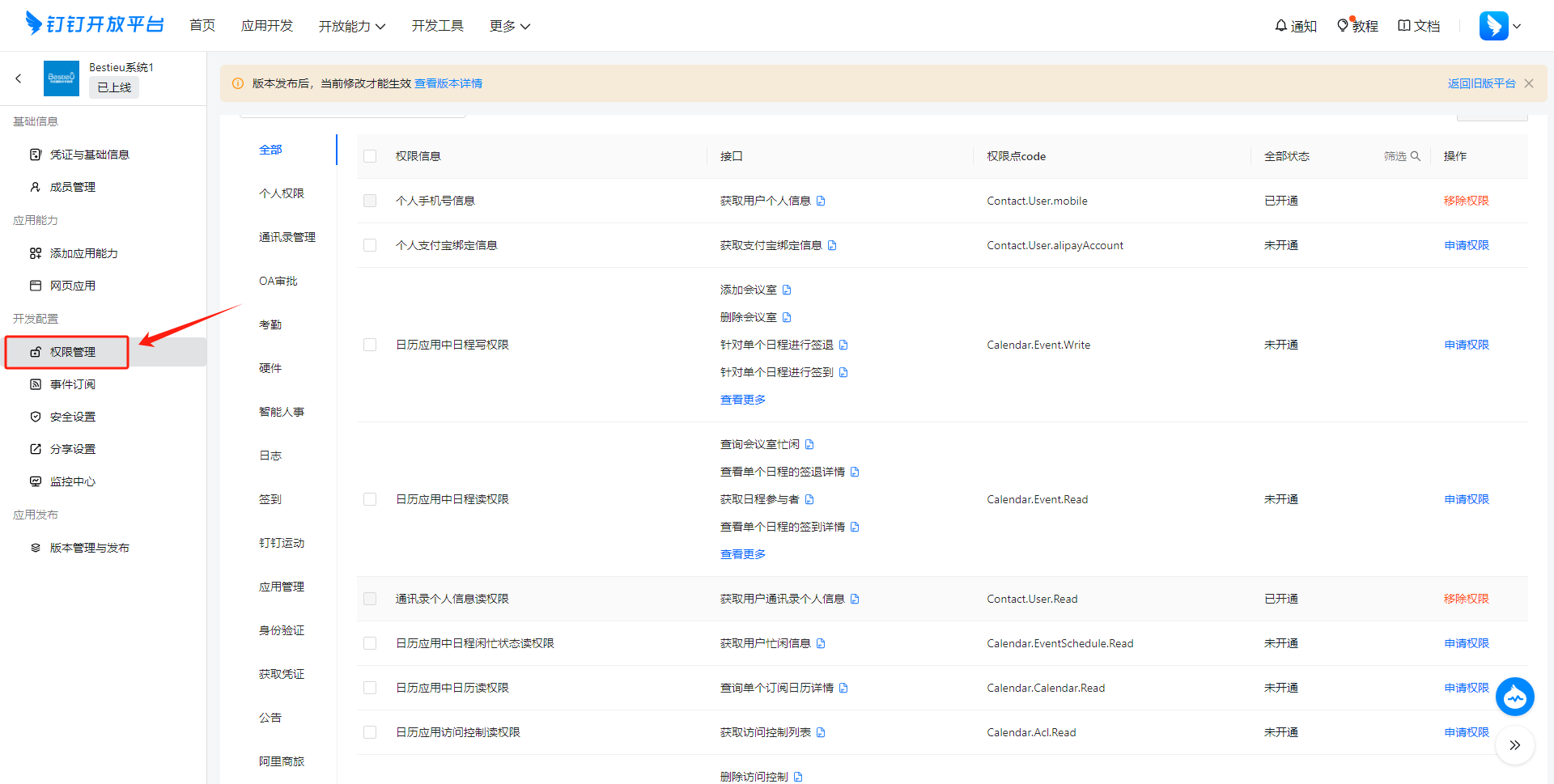Expand the 开放能力 dropdown menu
This screenshot has height=784, width=1554.
[352, 26]
